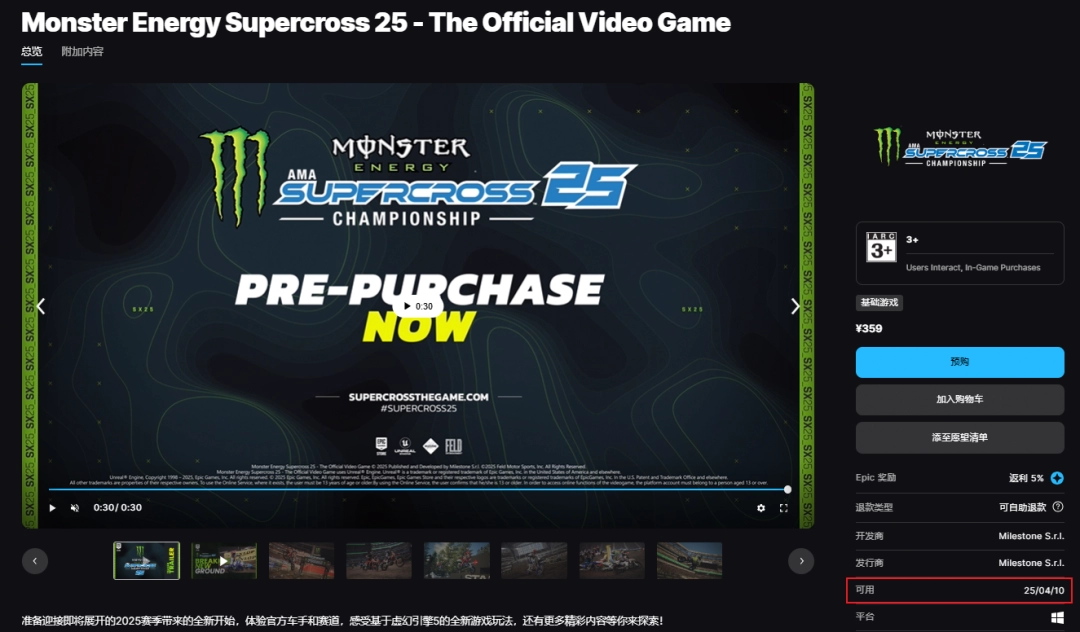Click the Epic Rewards blue badge icon

coord(1057,478)
